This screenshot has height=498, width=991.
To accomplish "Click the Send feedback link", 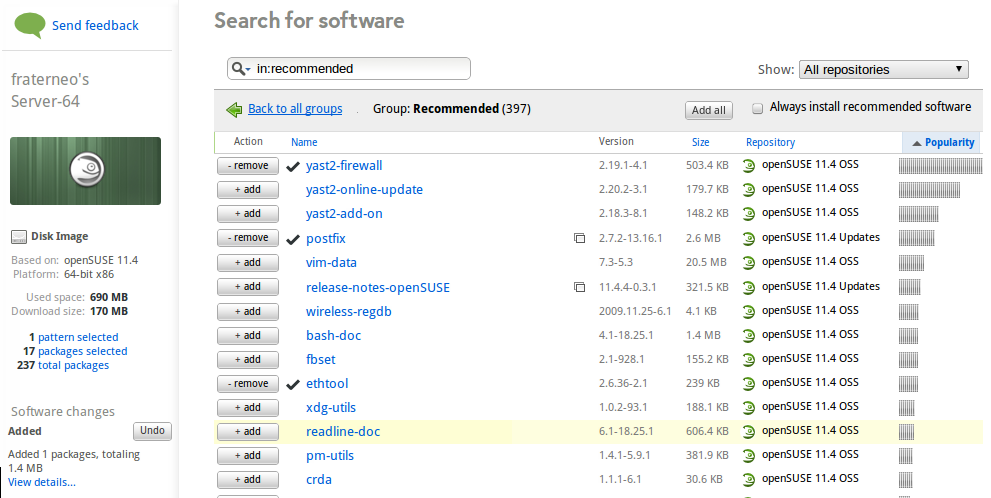I will 95,25.
